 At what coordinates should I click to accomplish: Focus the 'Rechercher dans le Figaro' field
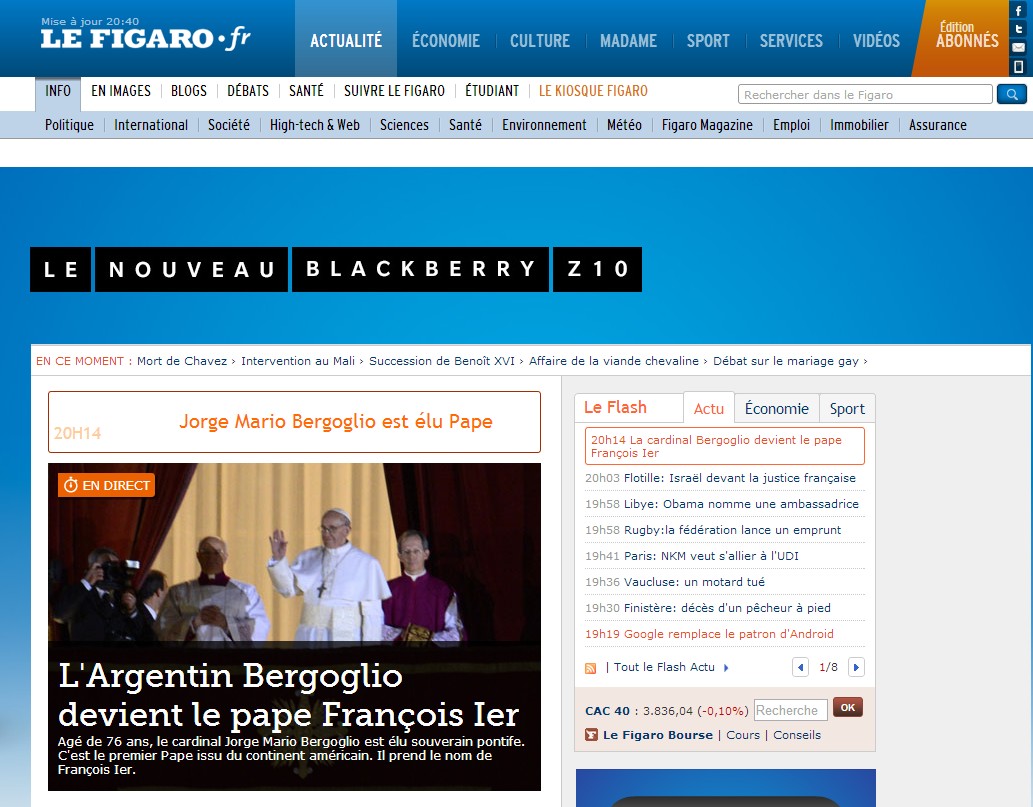865,95
